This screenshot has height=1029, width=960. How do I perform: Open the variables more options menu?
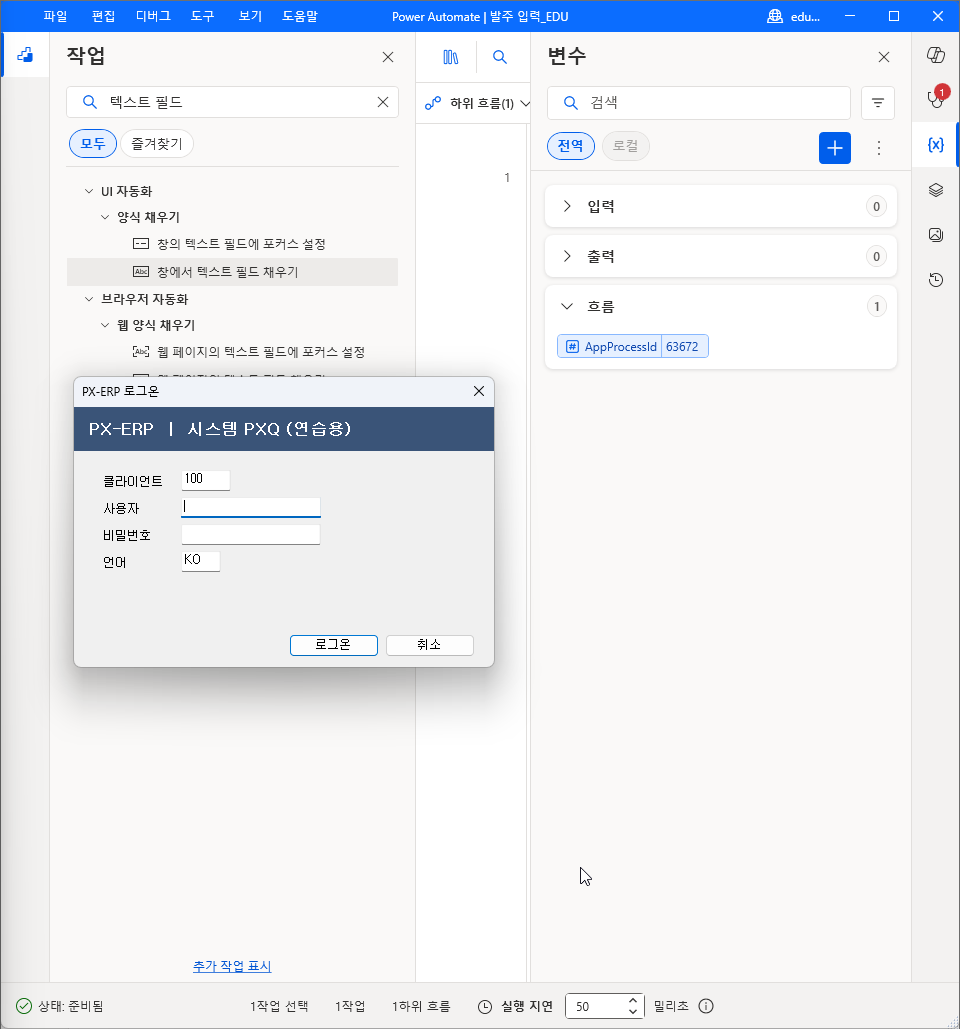pyautogui.click(x=879, y=148)
